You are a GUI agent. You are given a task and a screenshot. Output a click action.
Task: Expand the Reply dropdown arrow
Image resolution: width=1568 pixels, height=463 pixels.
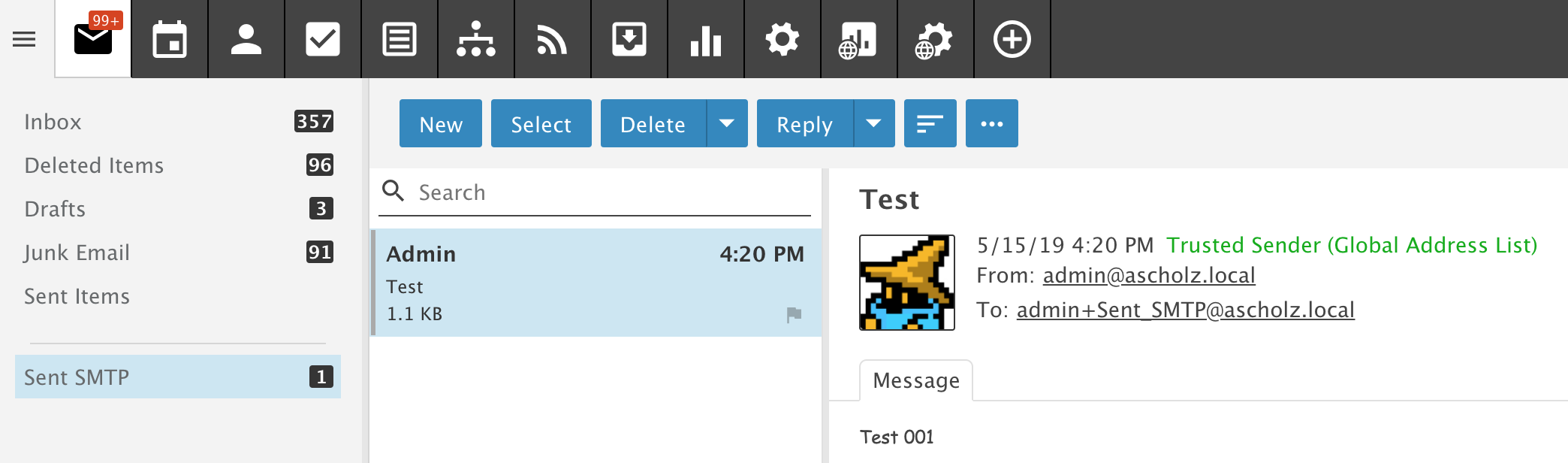click(873, 123)
